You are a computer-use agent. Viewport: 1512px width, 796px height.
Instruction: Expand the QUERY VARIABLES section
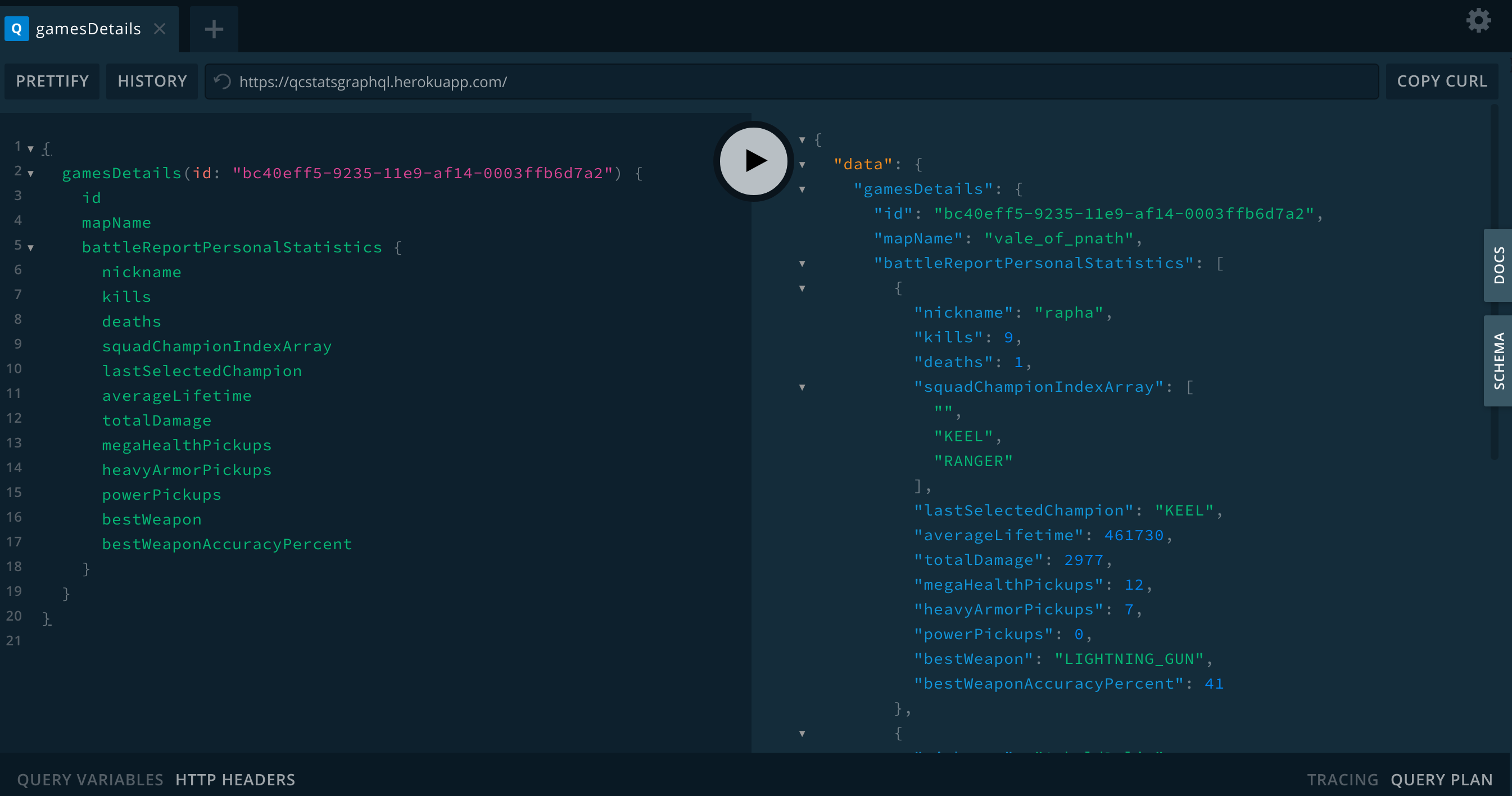coord(90,780)
